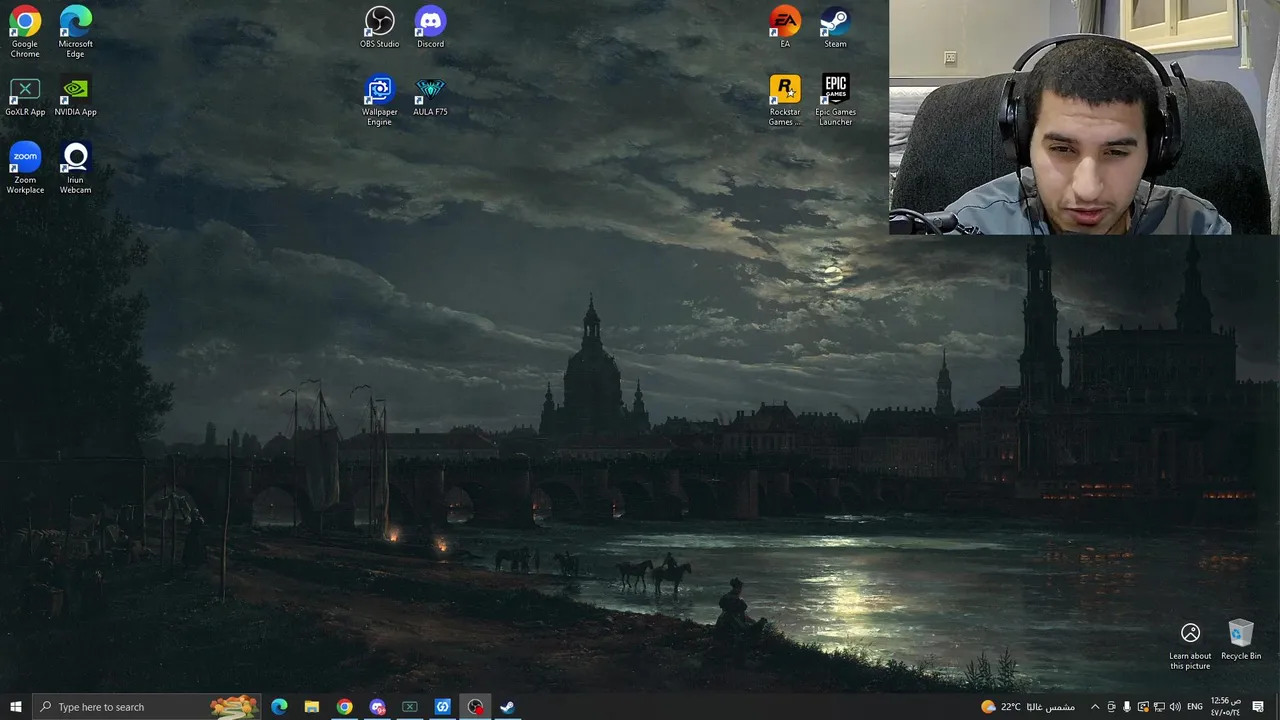This screenshot has height=720, width=1280.
Task: Click the microphone tray icon
Action: [x=1127, y=707]
